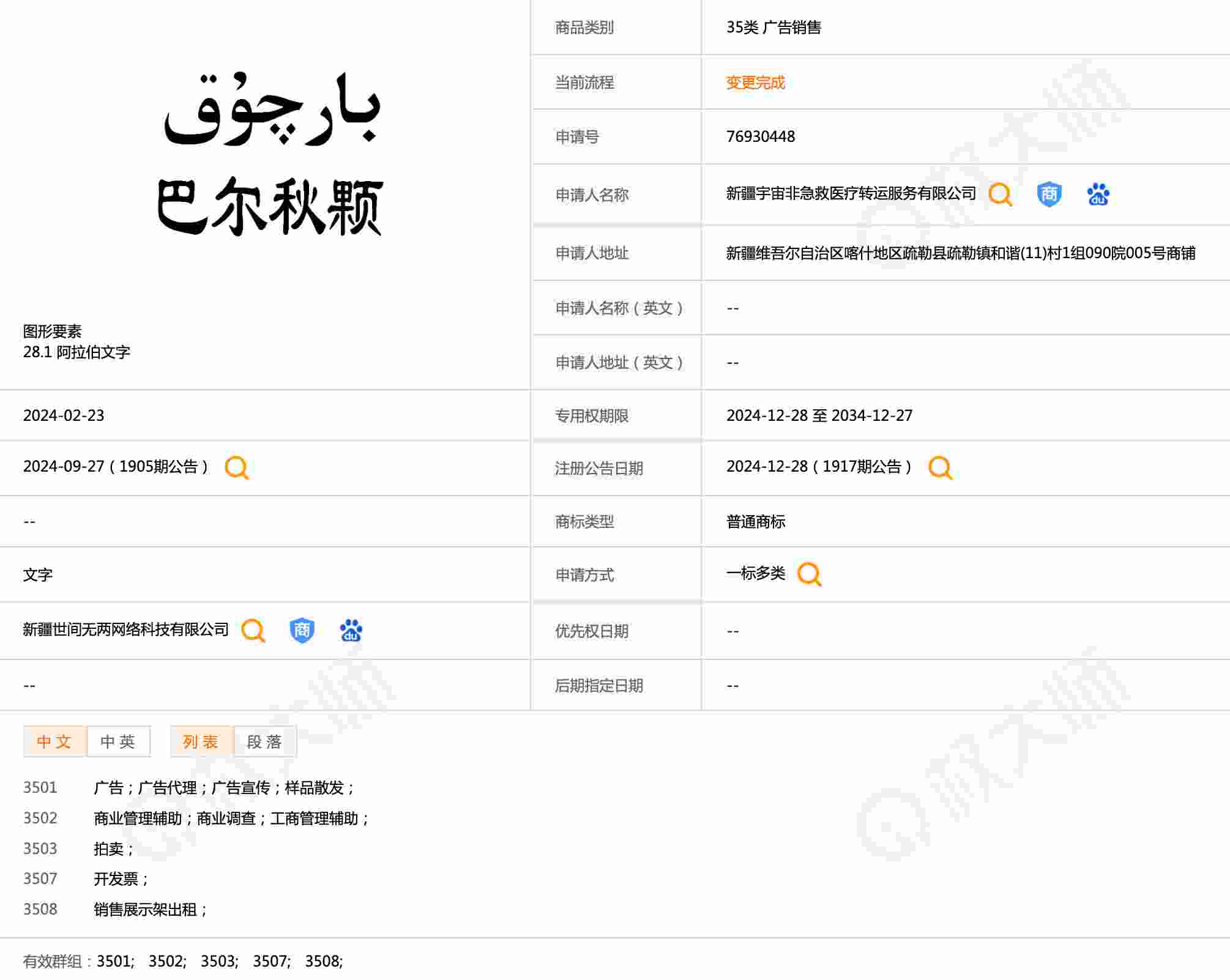Click 35类 广告销售 category text
Screen dimensions: 1230x980
[773, 28]
